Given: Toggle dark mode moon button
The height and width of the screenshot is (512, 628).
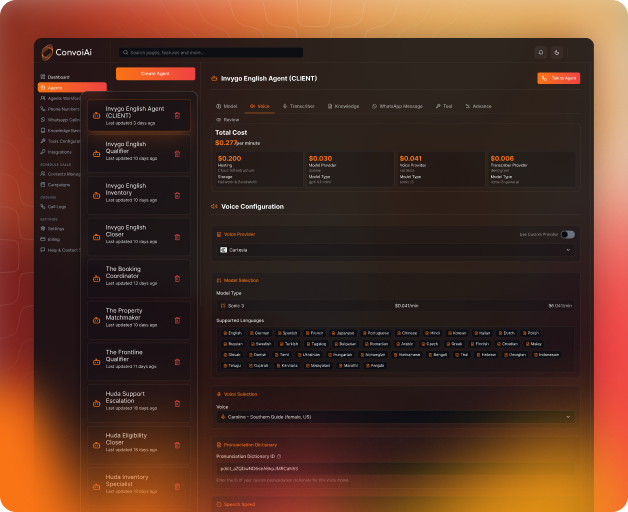Looking at the screenshot, I should [557, 52].
